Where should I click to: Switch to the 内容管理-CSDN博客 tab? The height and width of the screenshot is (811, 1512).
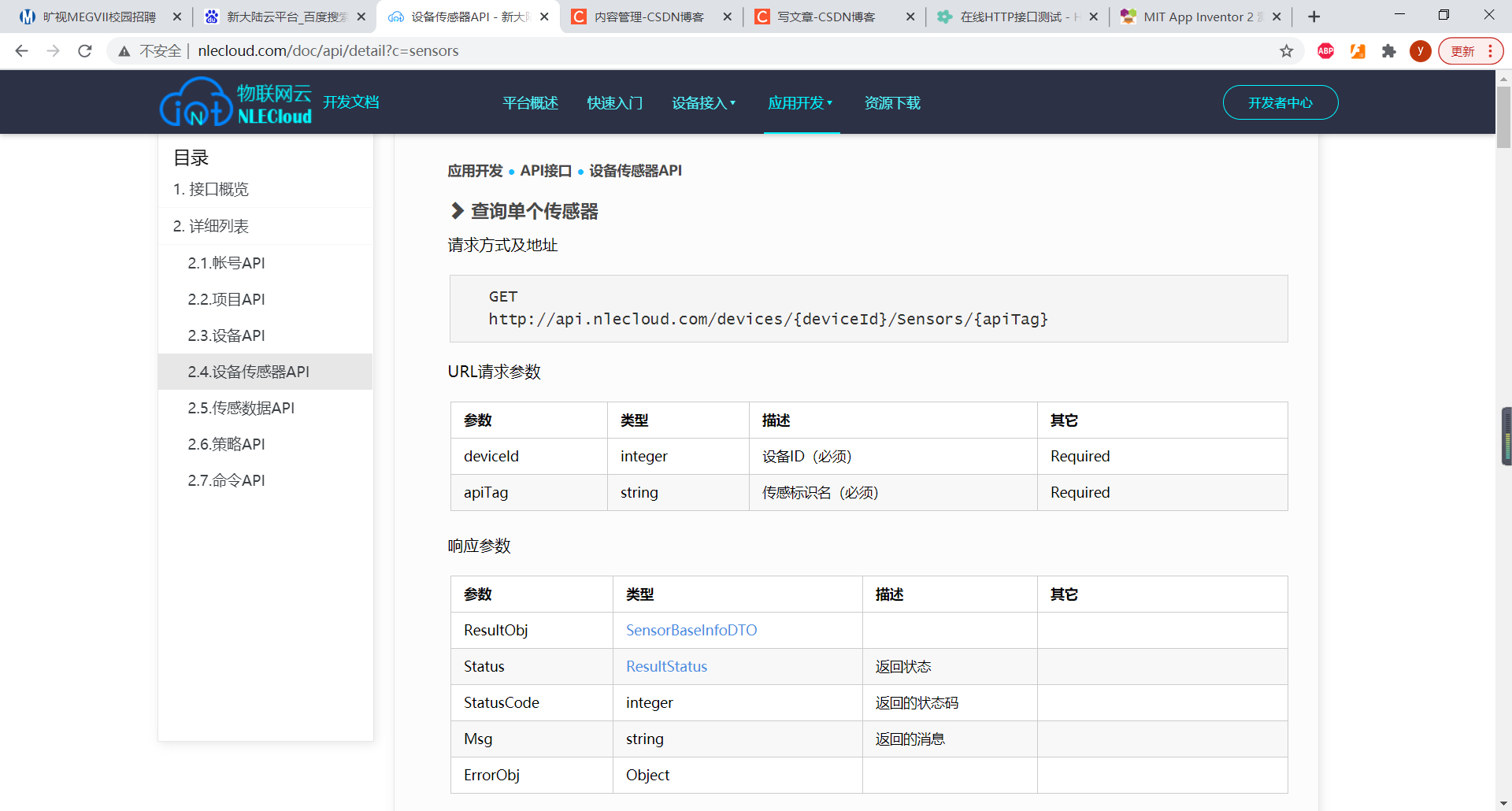(650, 17)
